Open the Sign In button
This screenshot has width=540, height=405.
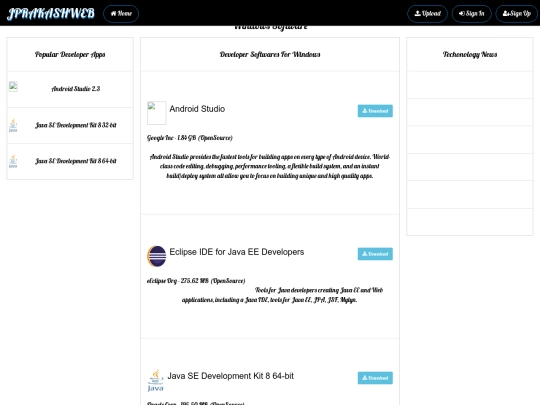(471, 14)
